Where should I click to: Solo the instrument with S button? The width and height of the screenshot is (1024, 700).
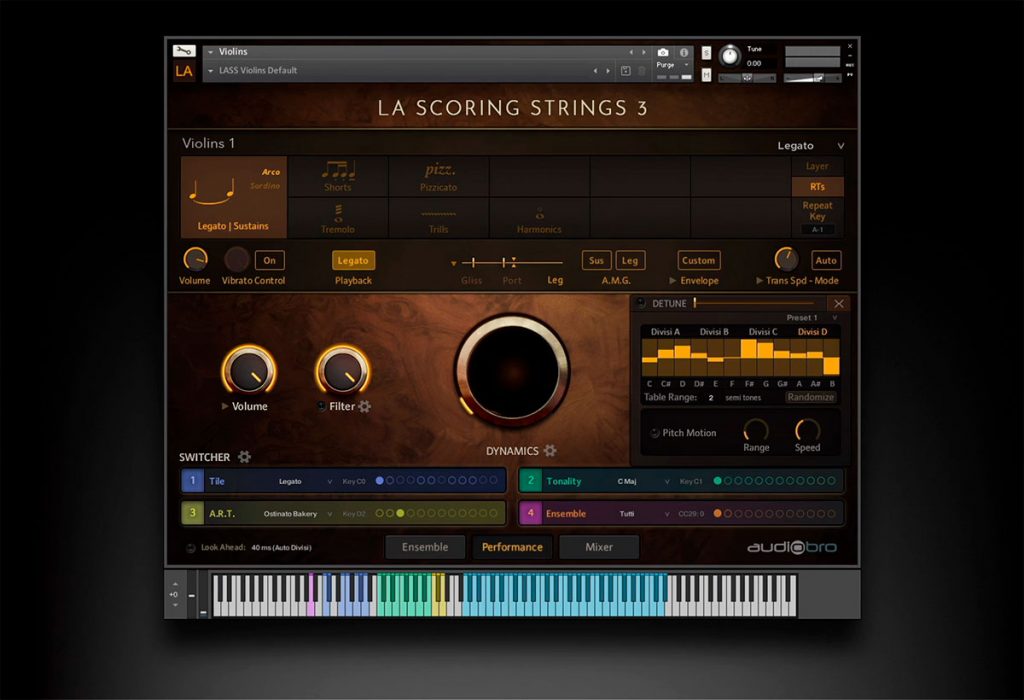(706, 53)
